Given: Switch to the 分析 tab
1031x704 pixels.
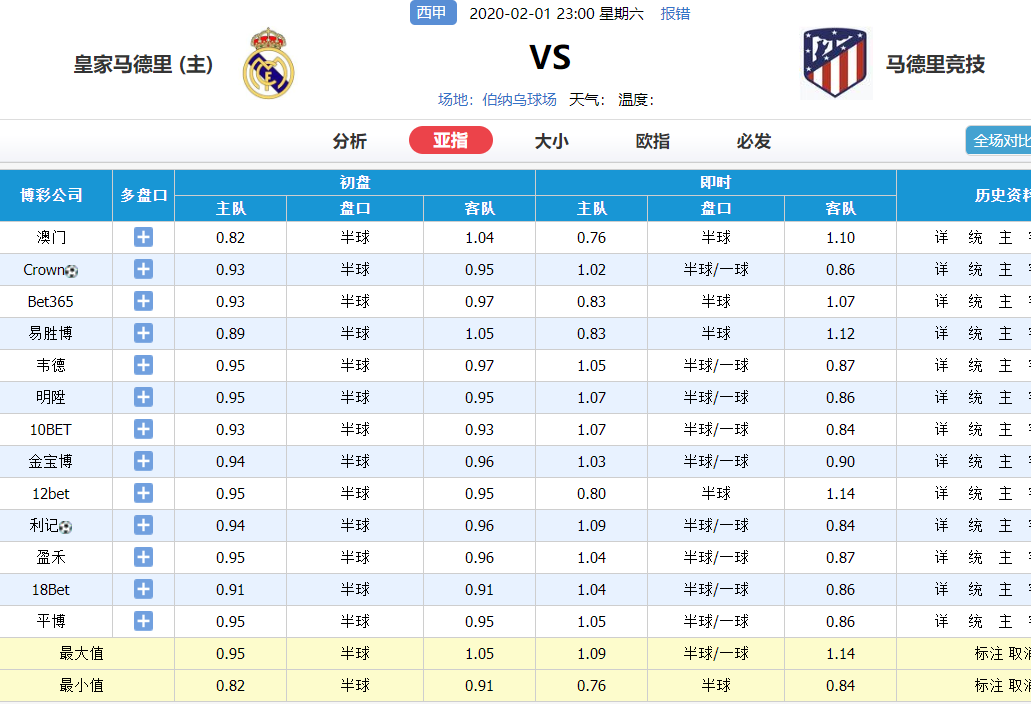Looking at the screenshot, I should click(350, 141).
